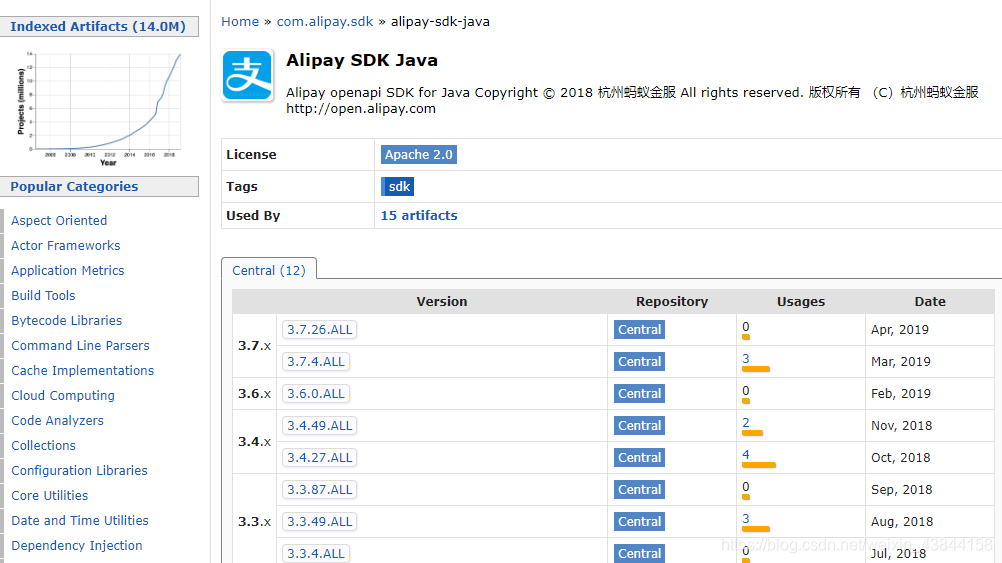Open Aspect Oriented category
Viewport: 1002px width, 563px height.
pyautogui.click(x=59, y=220)
